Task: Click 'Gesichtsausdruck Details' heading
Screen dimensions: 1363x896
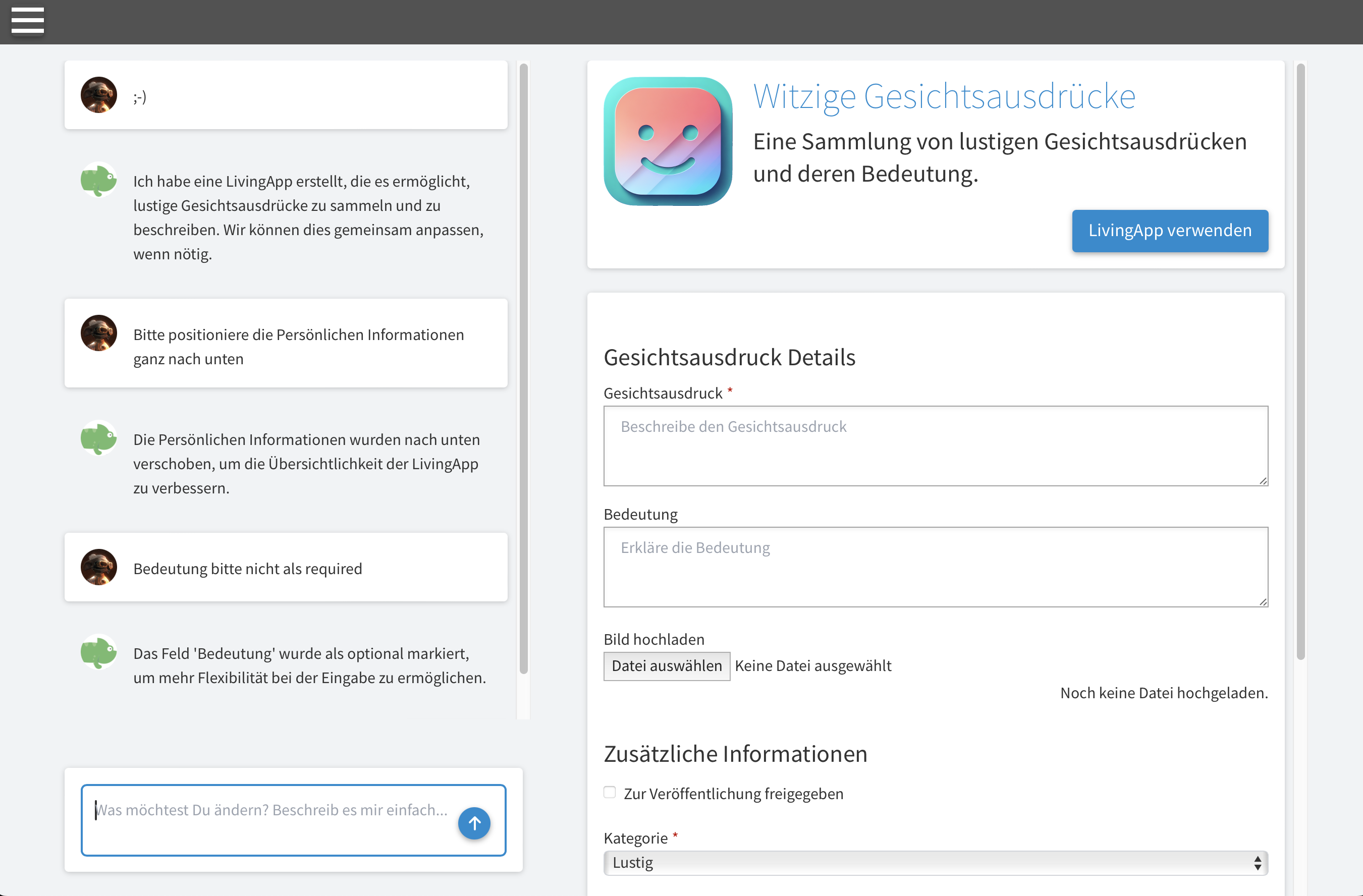Action: point(729,357)
